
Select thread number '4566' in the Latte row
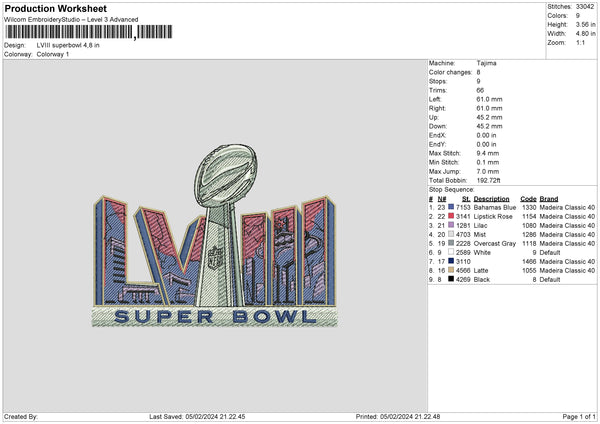coord(463,271)
